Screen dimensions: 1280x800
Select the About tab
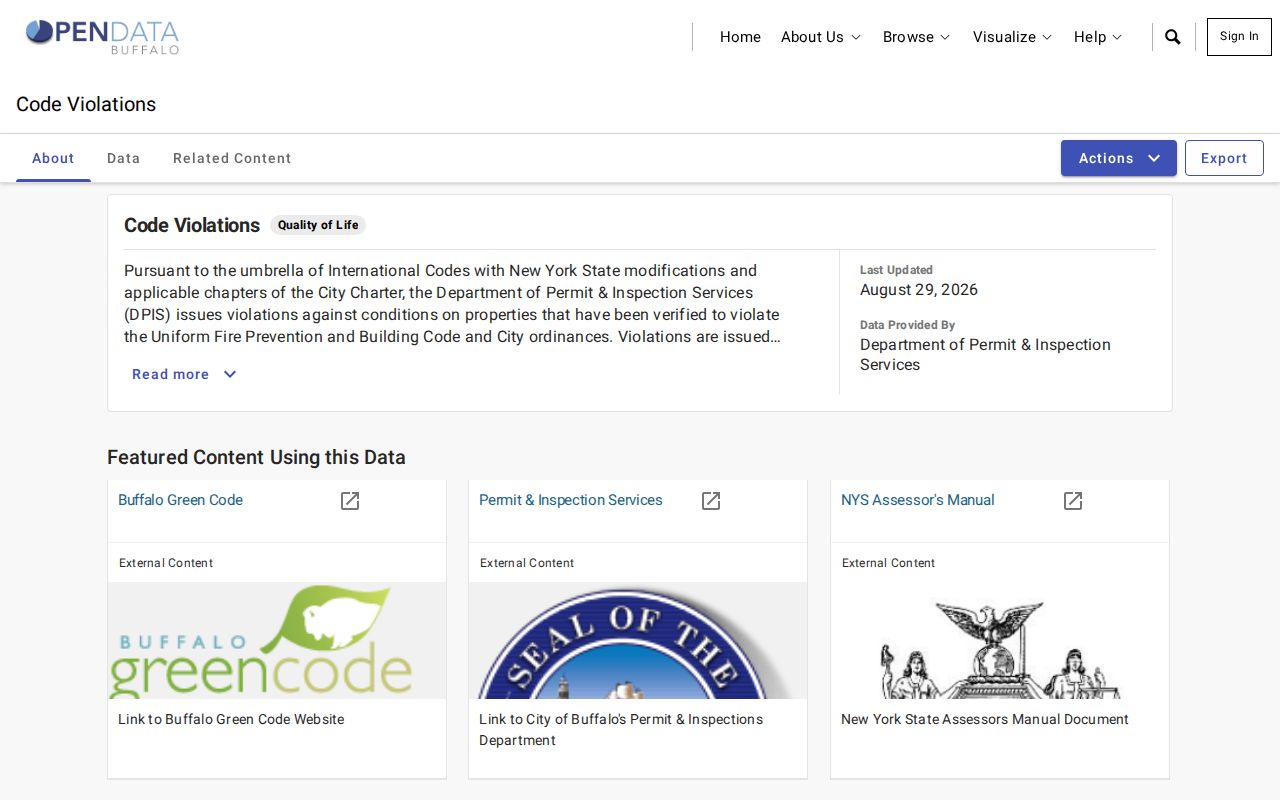(x=53, y=158)
